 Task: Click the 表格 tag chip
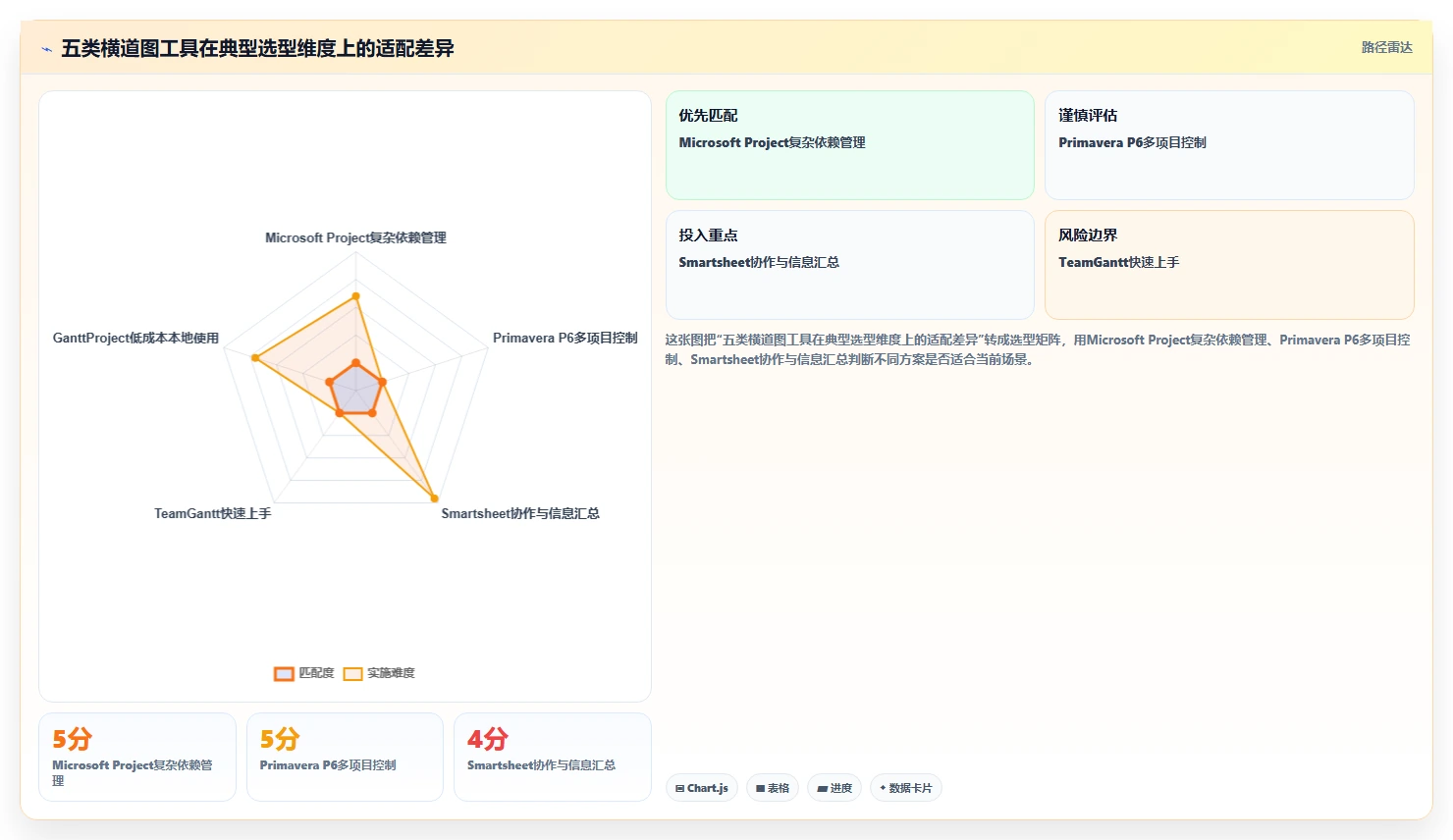coord(773,788)
